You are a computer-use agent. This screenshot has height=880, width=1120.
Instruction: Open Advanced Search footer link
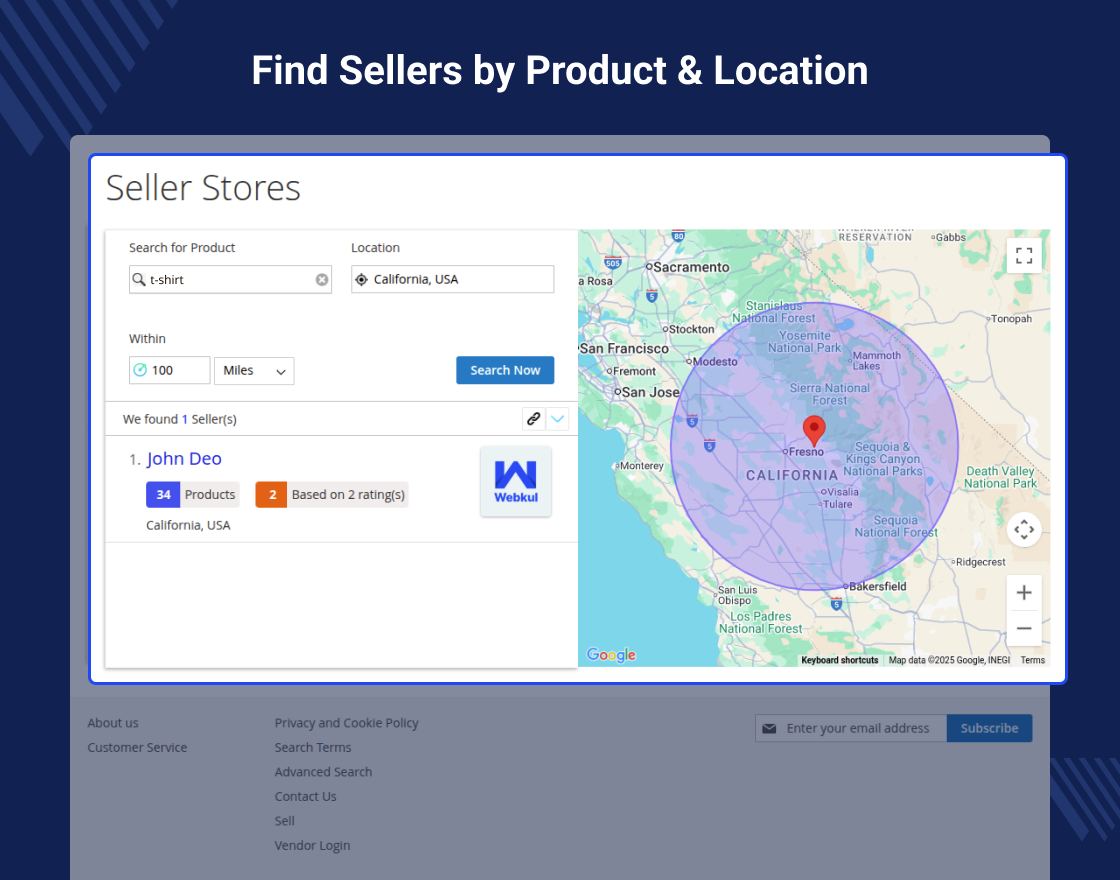pyautogui.click(x=323, y=771)
